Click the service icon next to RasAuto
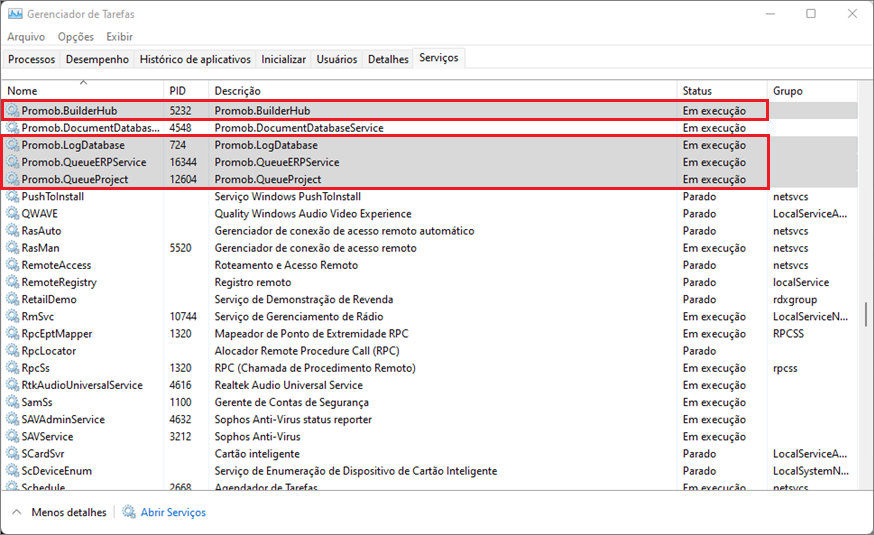Viewport: 874px width, 535px height. pyautogui.click(x=12, y=231)
